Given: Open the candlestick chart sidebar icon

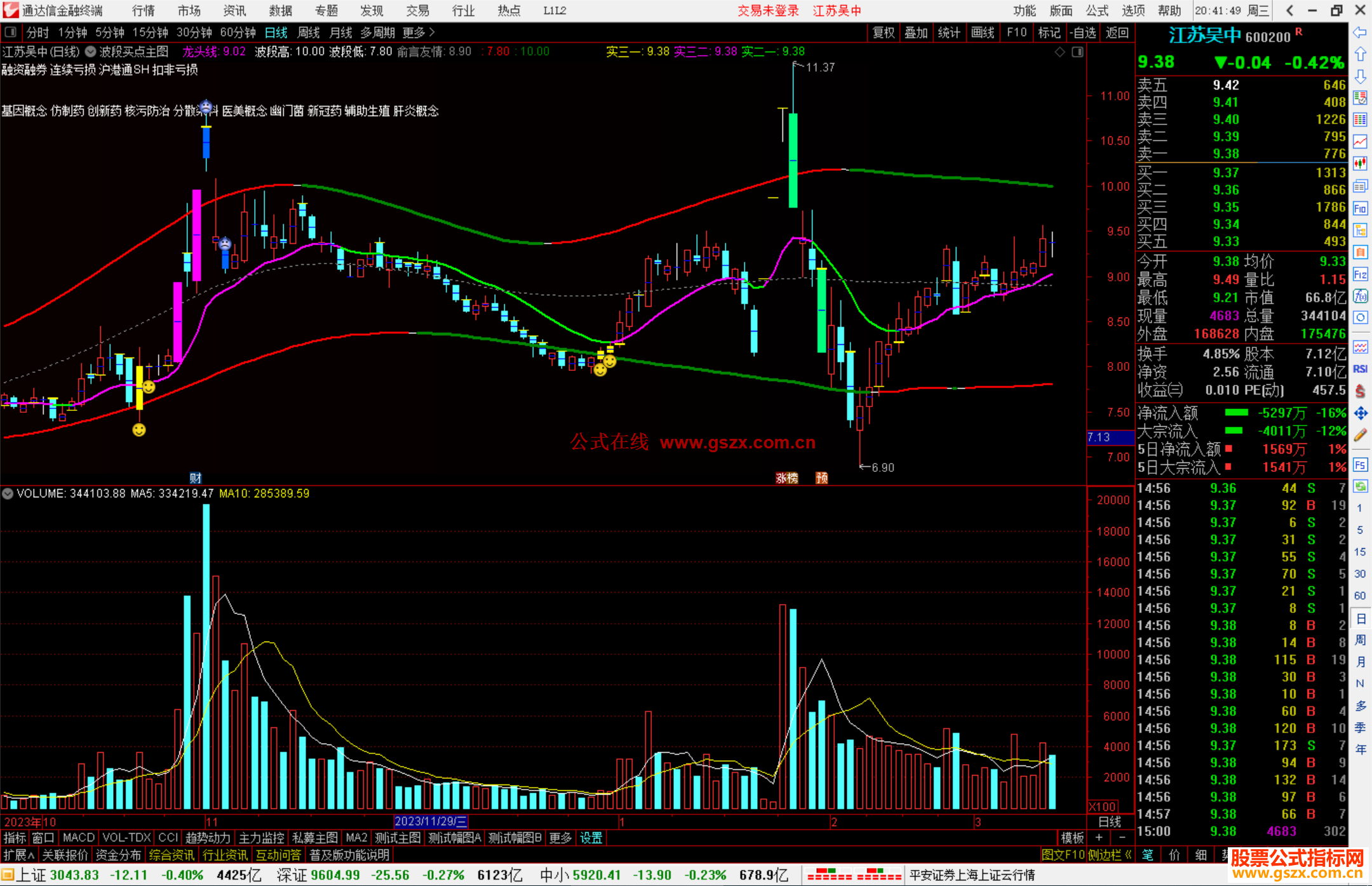Looking at the screenshot, I should click(x=1360, y=163).
